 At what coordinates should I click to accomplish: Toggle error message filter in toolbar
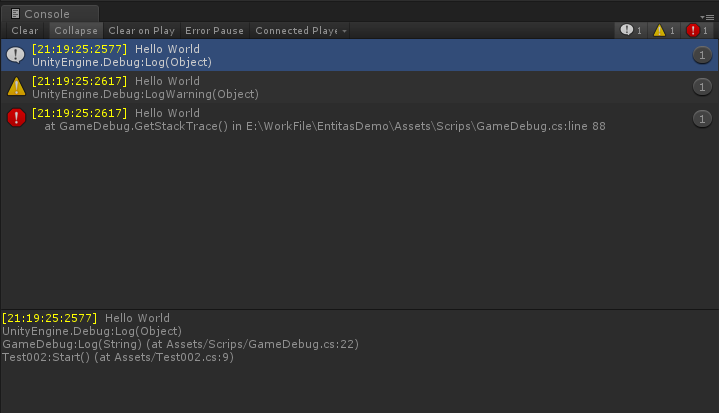click(698, 31)
